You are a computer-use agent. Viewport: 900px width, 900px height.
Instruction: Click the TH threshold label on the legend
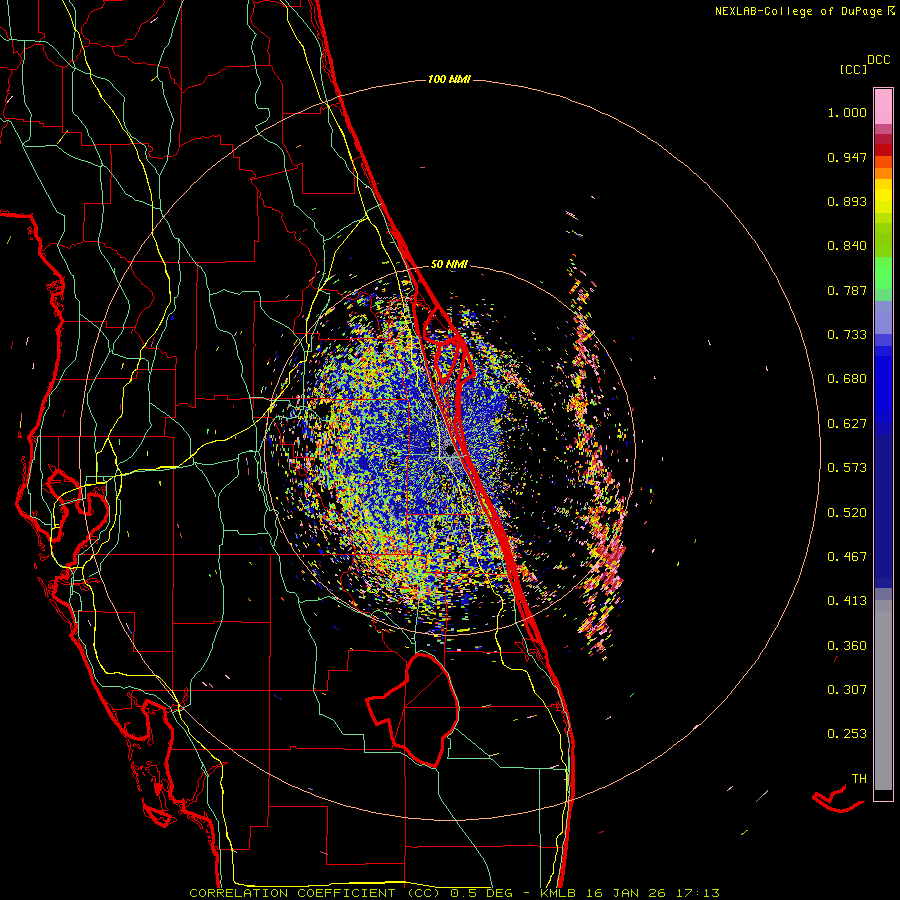coord(859,779)
